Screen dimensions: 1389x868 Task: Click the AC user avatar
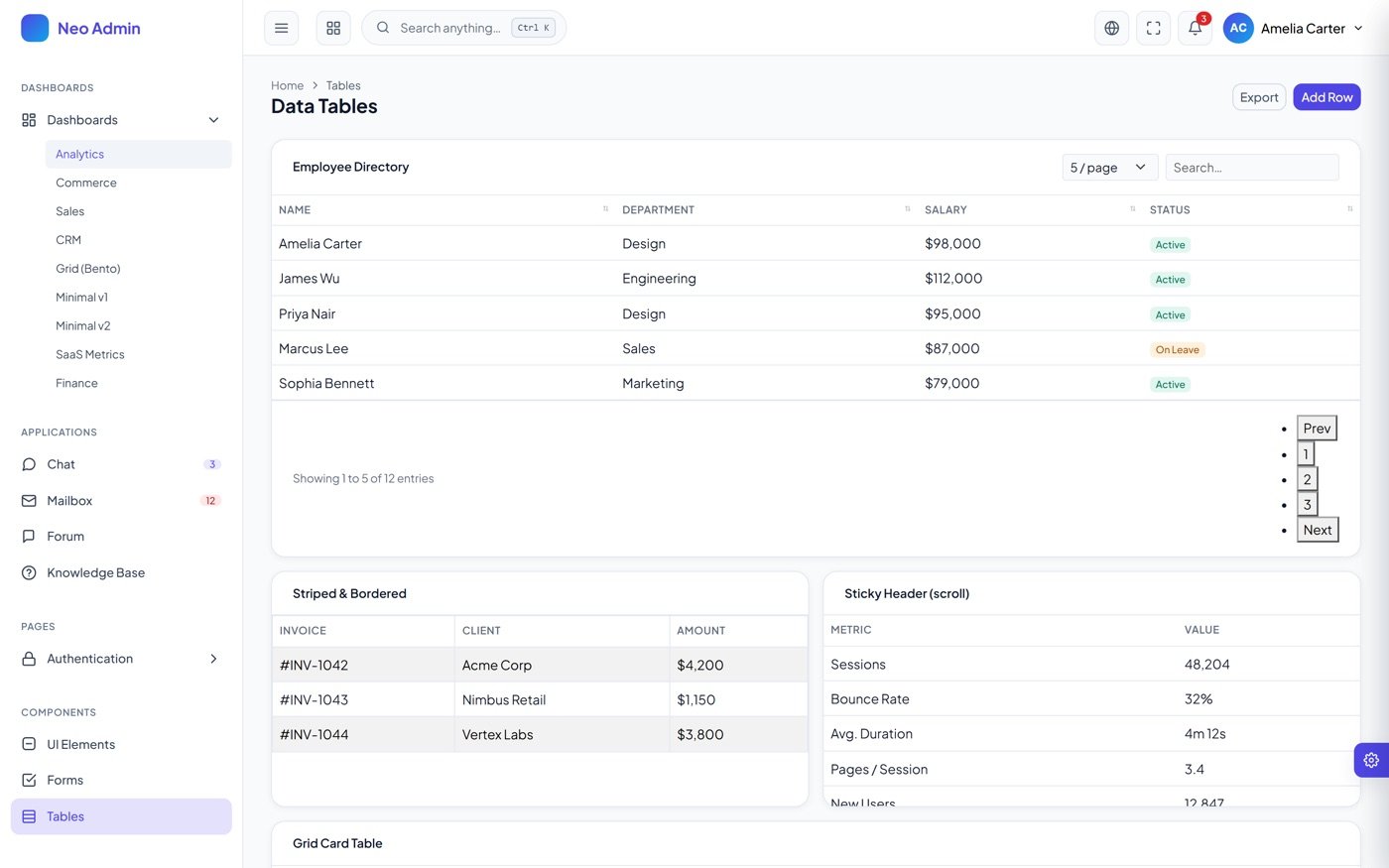1238,28
